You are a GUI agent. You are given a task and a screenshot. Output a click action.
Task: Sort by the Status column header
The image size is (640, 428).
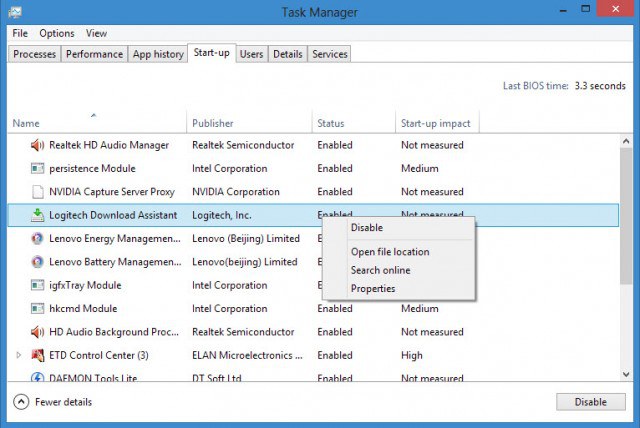click(x=354, y=123)
